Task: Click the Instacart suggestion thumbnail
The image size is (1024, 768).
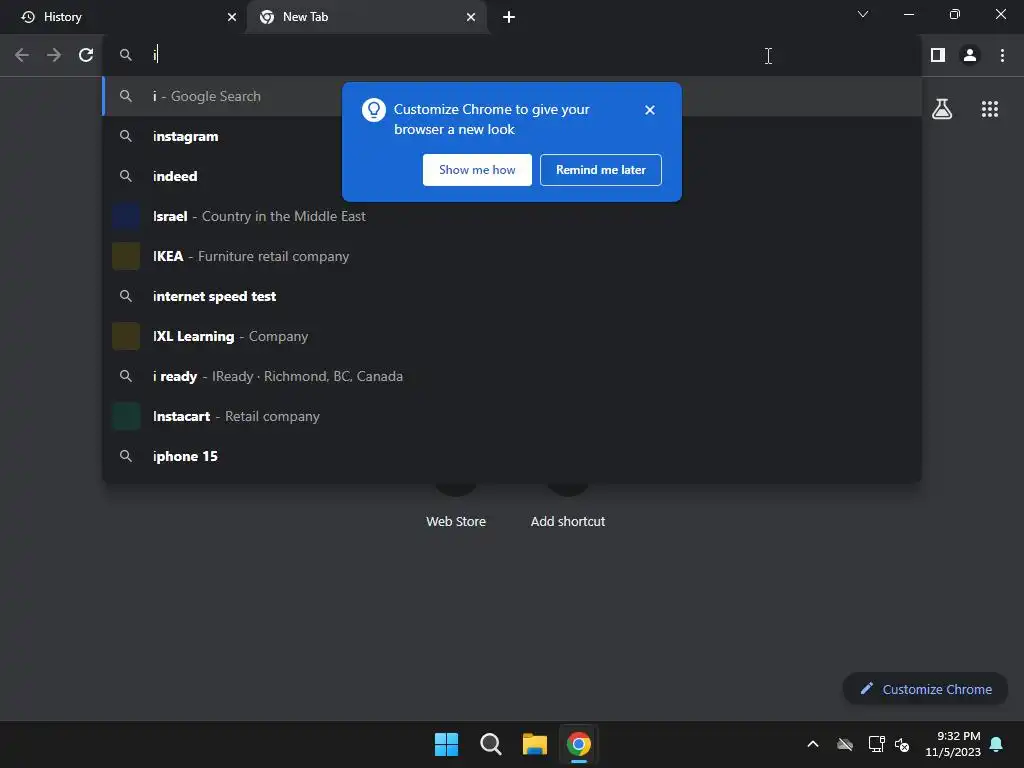Action: pyautogui.click(x=126, y=416)
